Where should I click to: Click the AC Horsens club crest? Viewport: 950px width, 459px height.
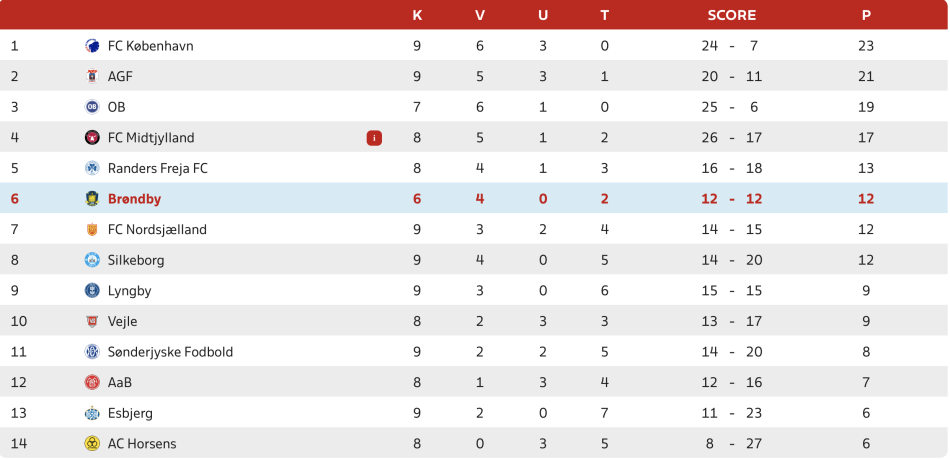(x=92, y=444)
